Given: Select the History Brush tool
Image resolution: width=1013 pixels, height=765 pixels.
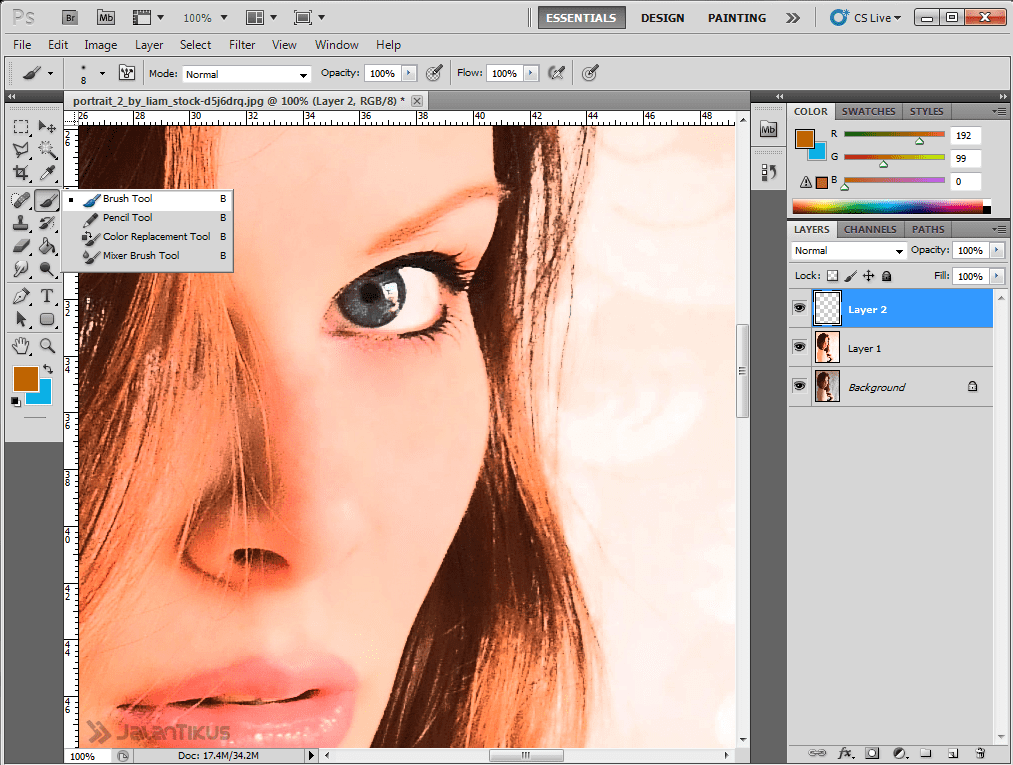Looking at the screenshot, I should coord(47,223).
